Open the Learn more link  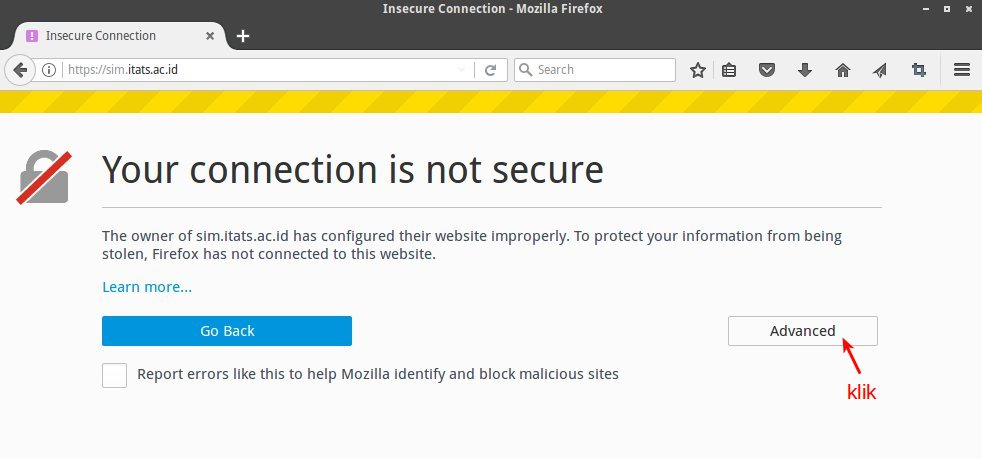(147, 287)
